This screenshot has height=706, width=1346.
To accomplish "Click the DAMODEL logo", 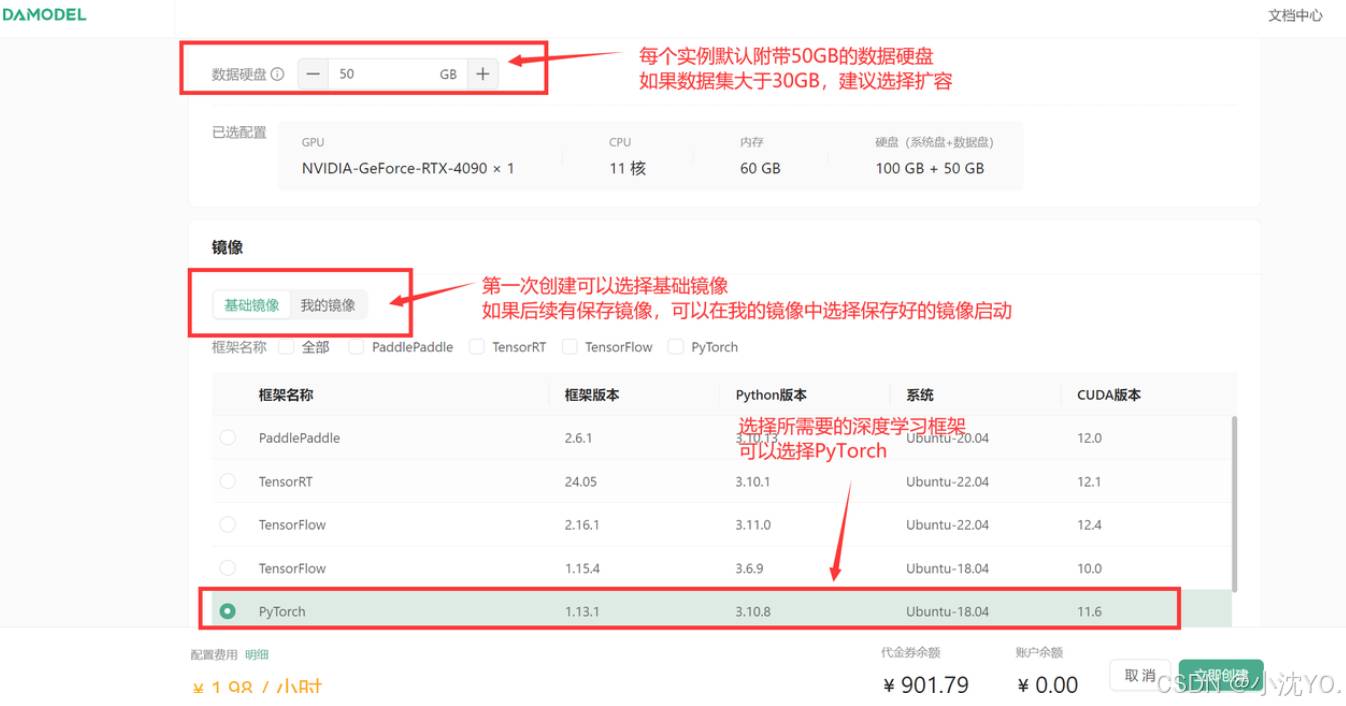I will coord(44,15).
